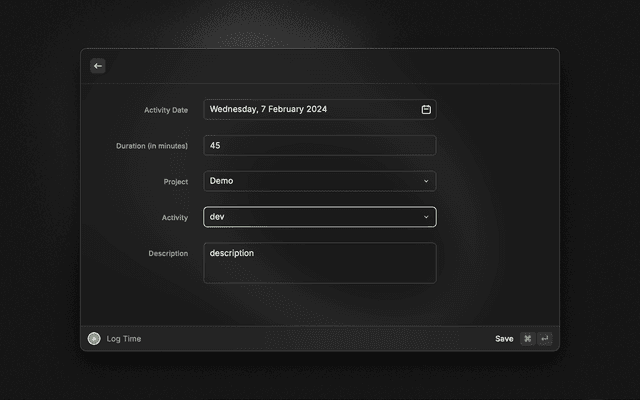The width and height of the screenshot is (640, 400).
Task: Click the Enter key shortcut icon
Action: 544,339
